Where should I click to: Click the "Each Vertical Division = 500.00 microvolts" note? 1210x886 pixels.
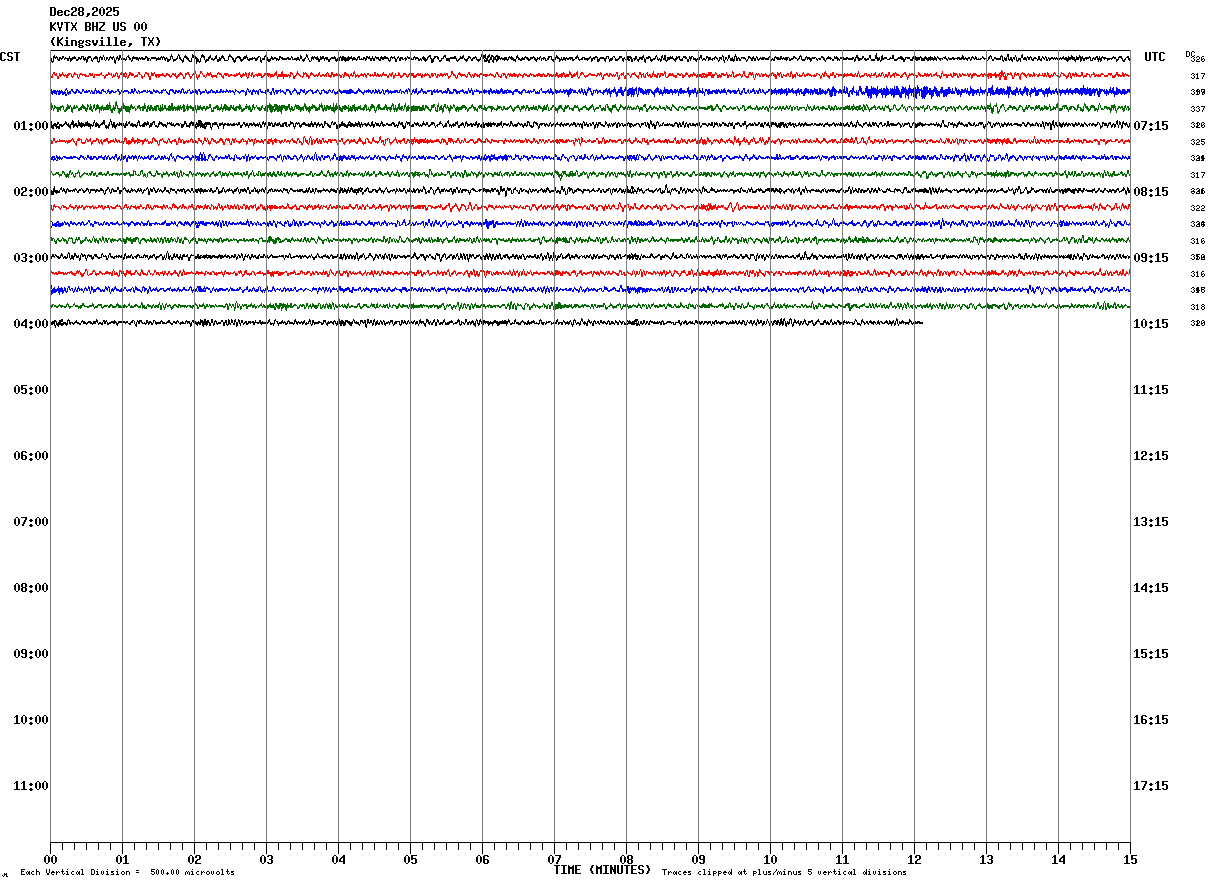click(127, 873)
